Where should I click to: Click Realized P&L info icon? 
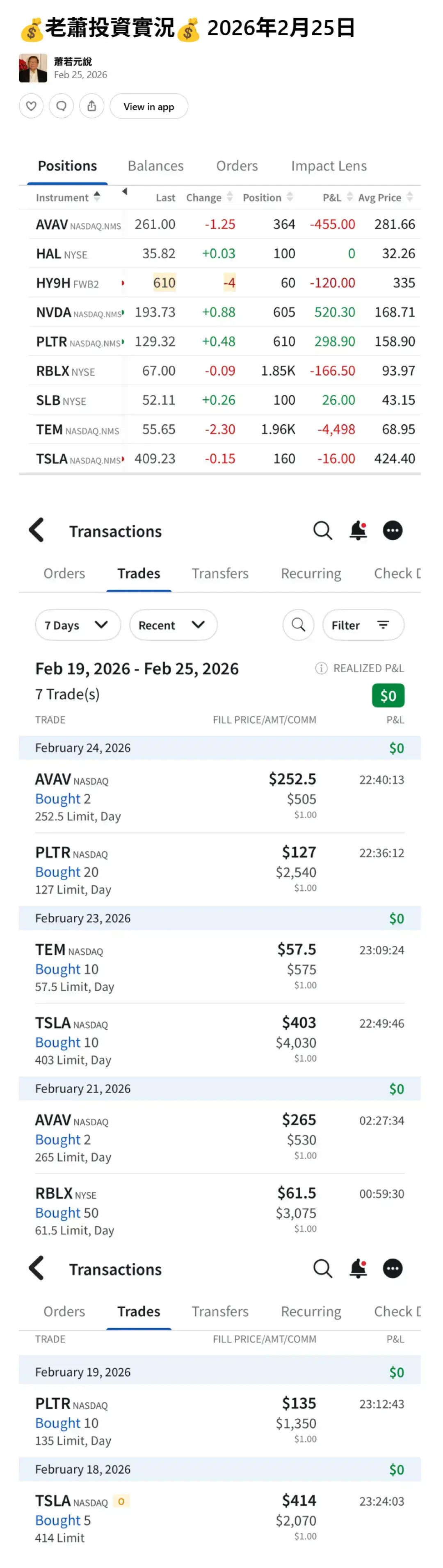pos(320,668)
